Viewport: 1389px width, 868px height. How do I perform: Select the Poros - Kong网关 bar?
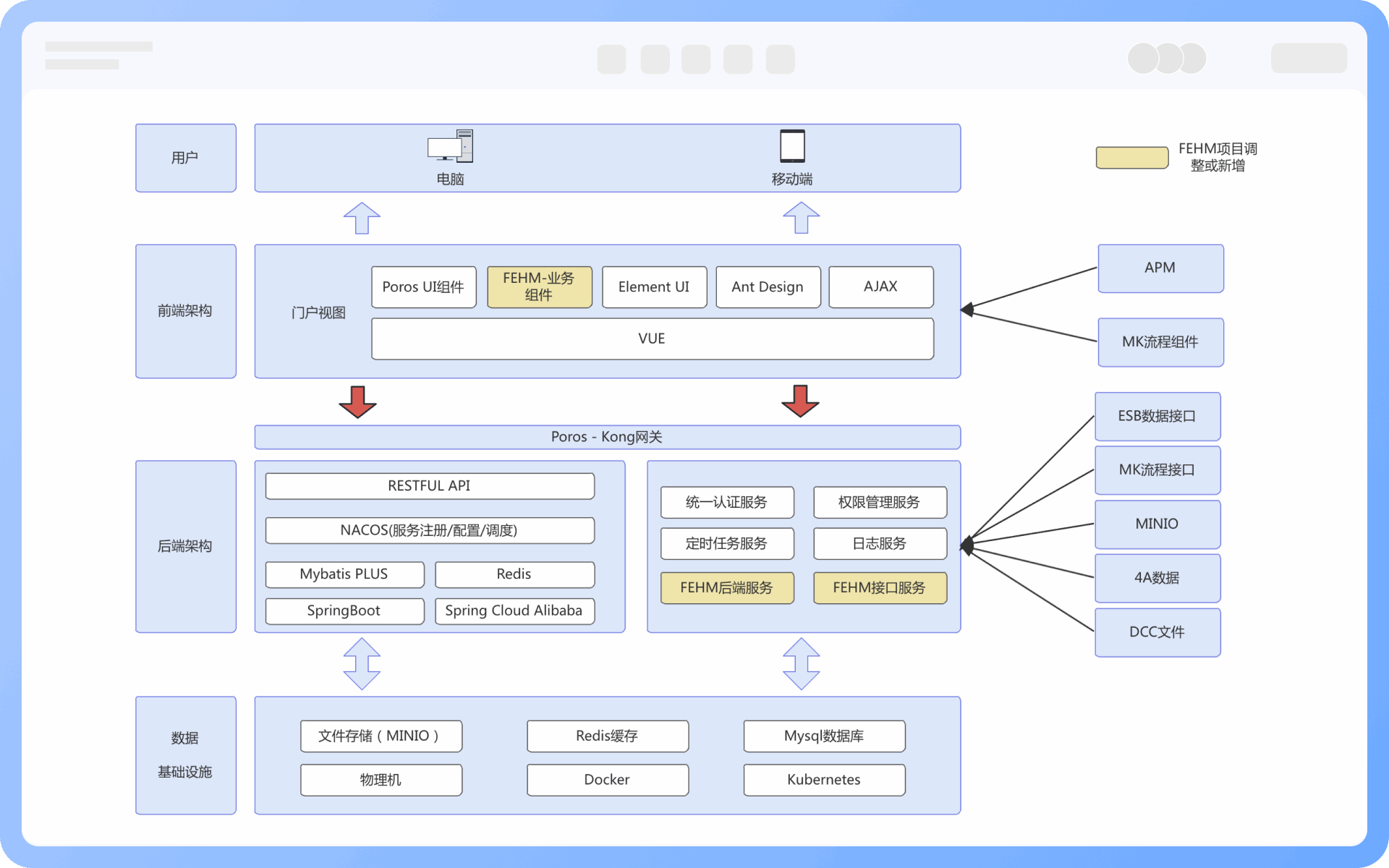pyautogui.click(x=607, y=437)
